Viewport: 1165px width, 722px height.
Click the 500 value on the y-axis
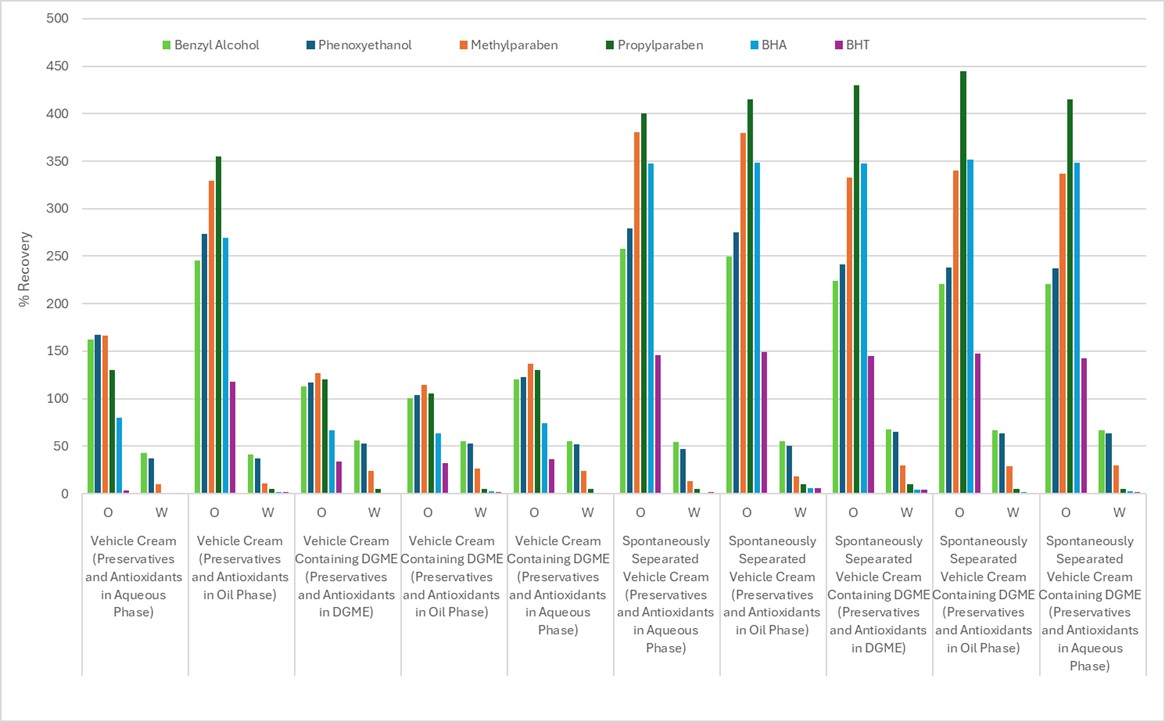point(58,19)
